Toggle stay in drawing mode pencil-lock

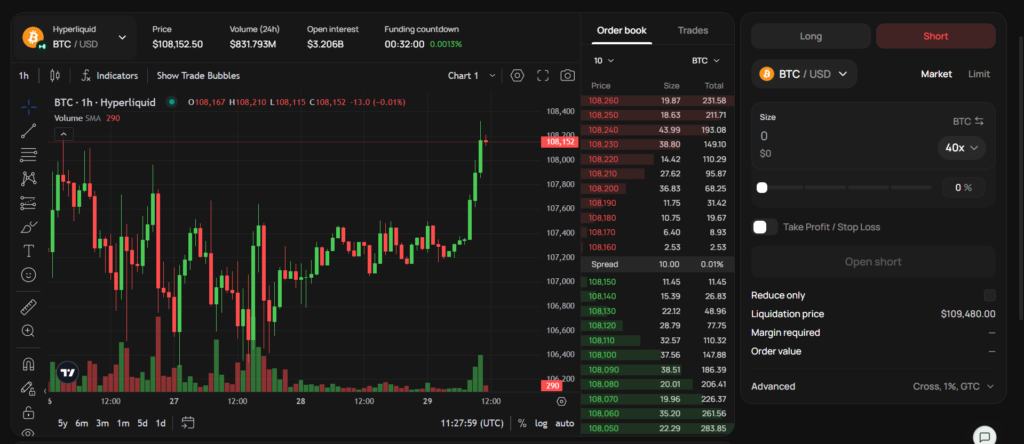pyautogui.click(x=28, y=388)
